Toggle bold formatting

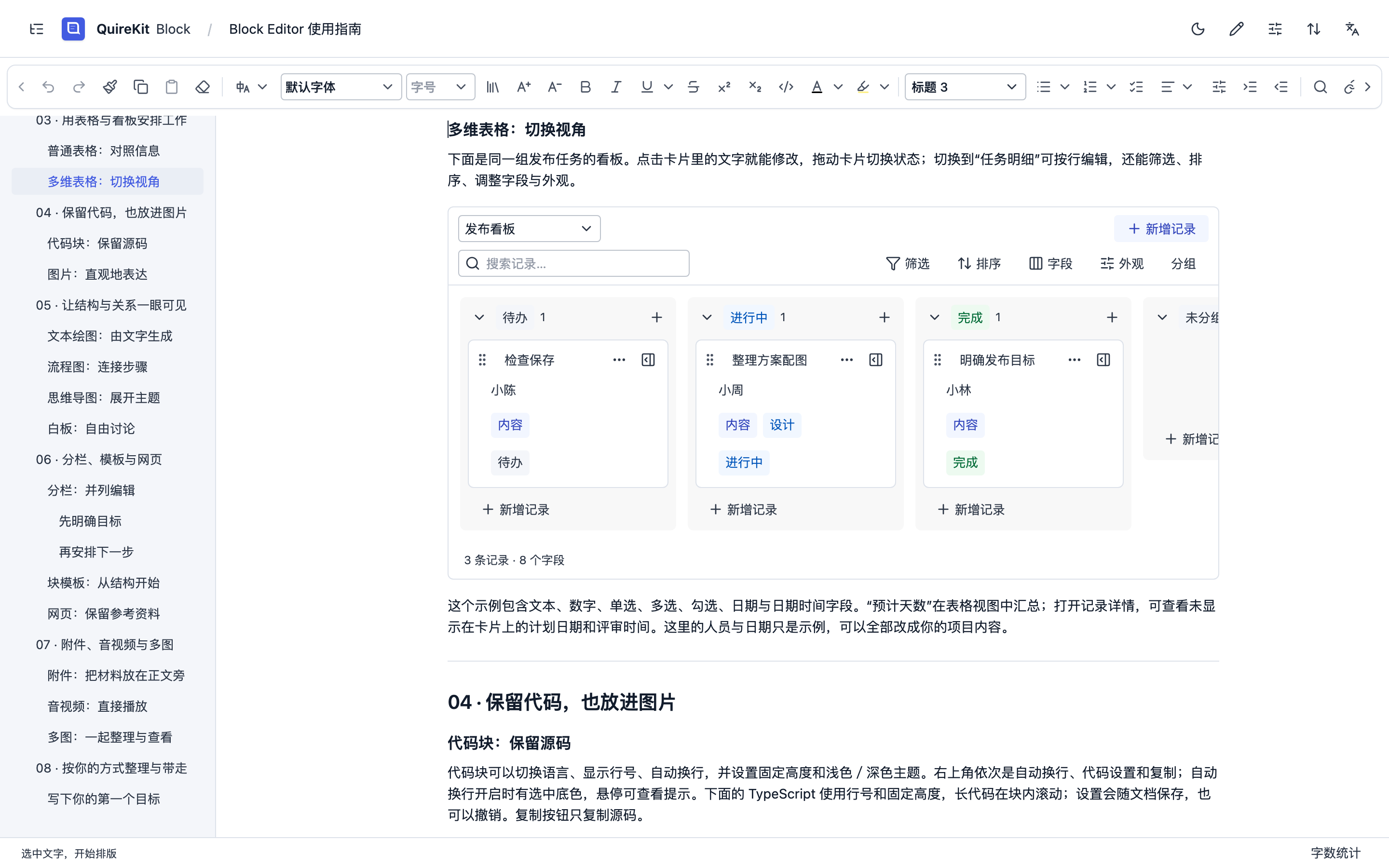click(586, 87)
